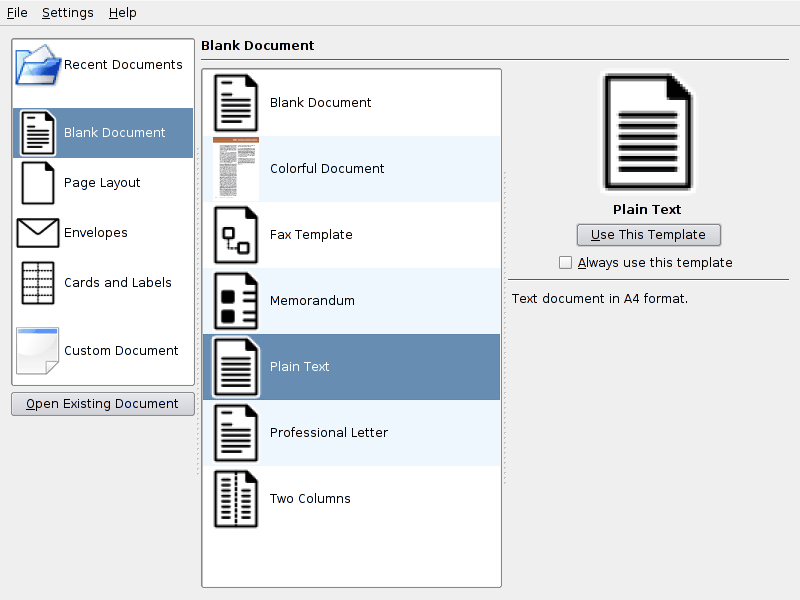
Task: Choose the Two Columns template icon
Action: point(236,499)
